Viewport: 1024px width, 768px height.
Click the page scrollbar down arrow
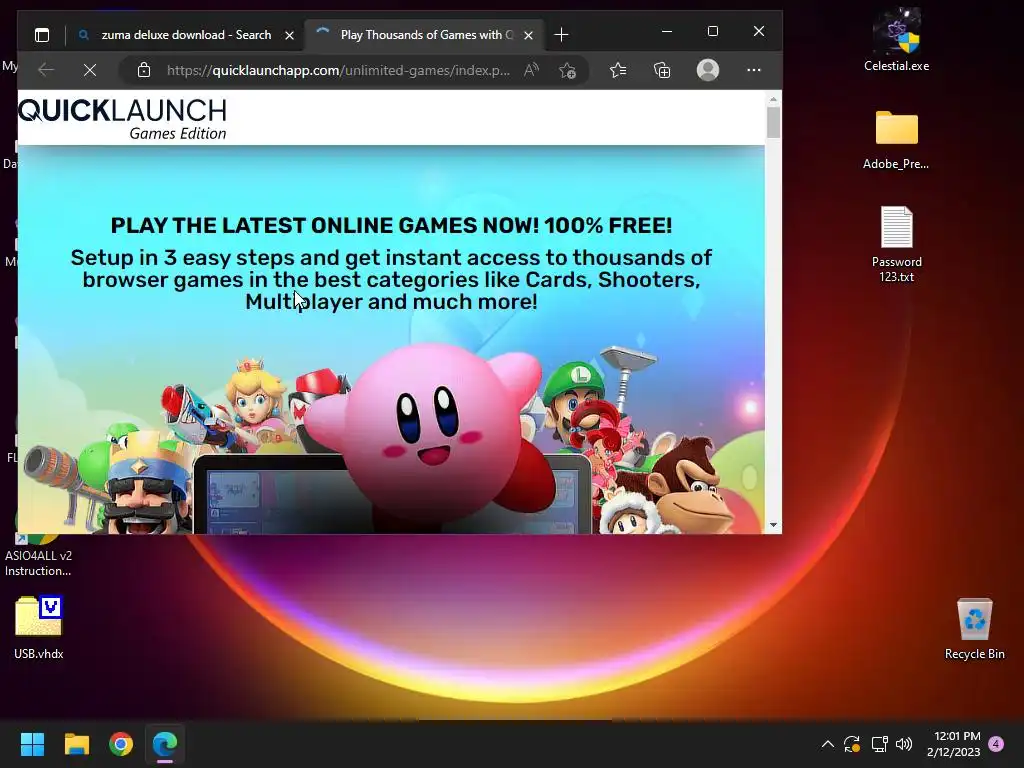[x=773, y=525]
